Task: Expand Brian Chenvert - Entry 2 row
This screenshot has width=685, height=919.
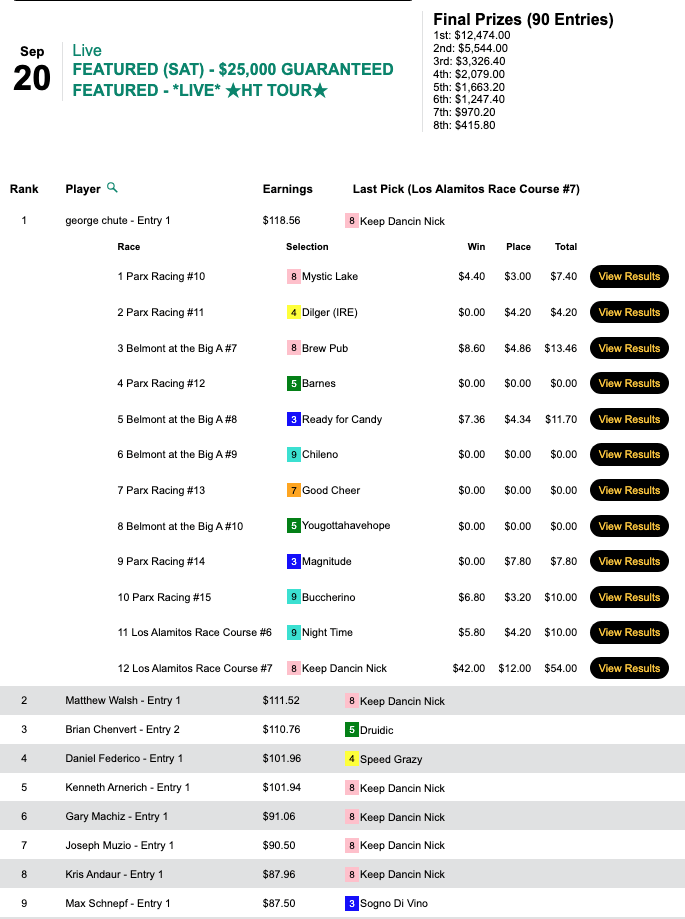Action: coord(122,730)
